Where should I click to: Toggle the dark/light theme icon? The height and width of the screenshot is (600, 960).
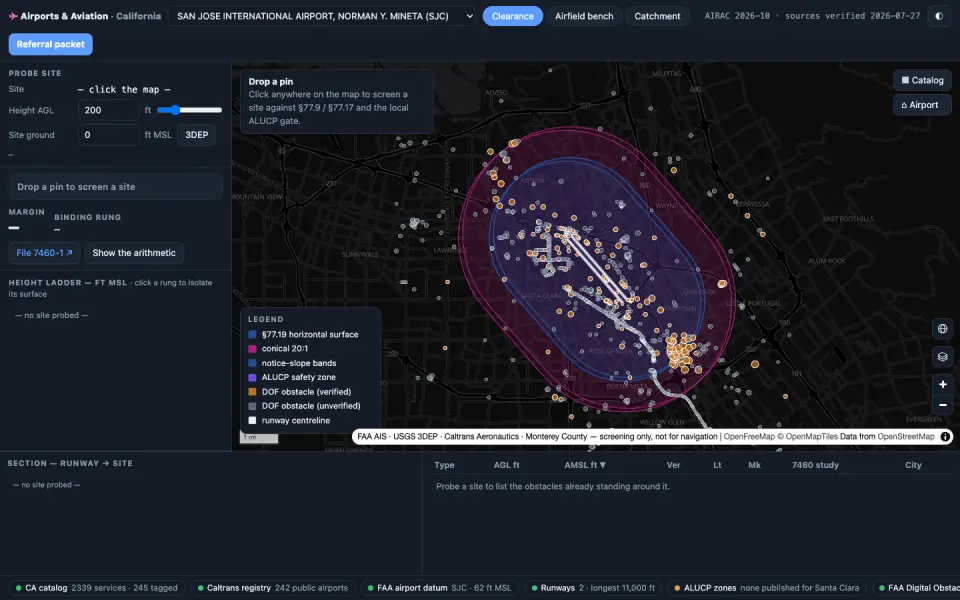pyautogui.click(x=939, y=16)
